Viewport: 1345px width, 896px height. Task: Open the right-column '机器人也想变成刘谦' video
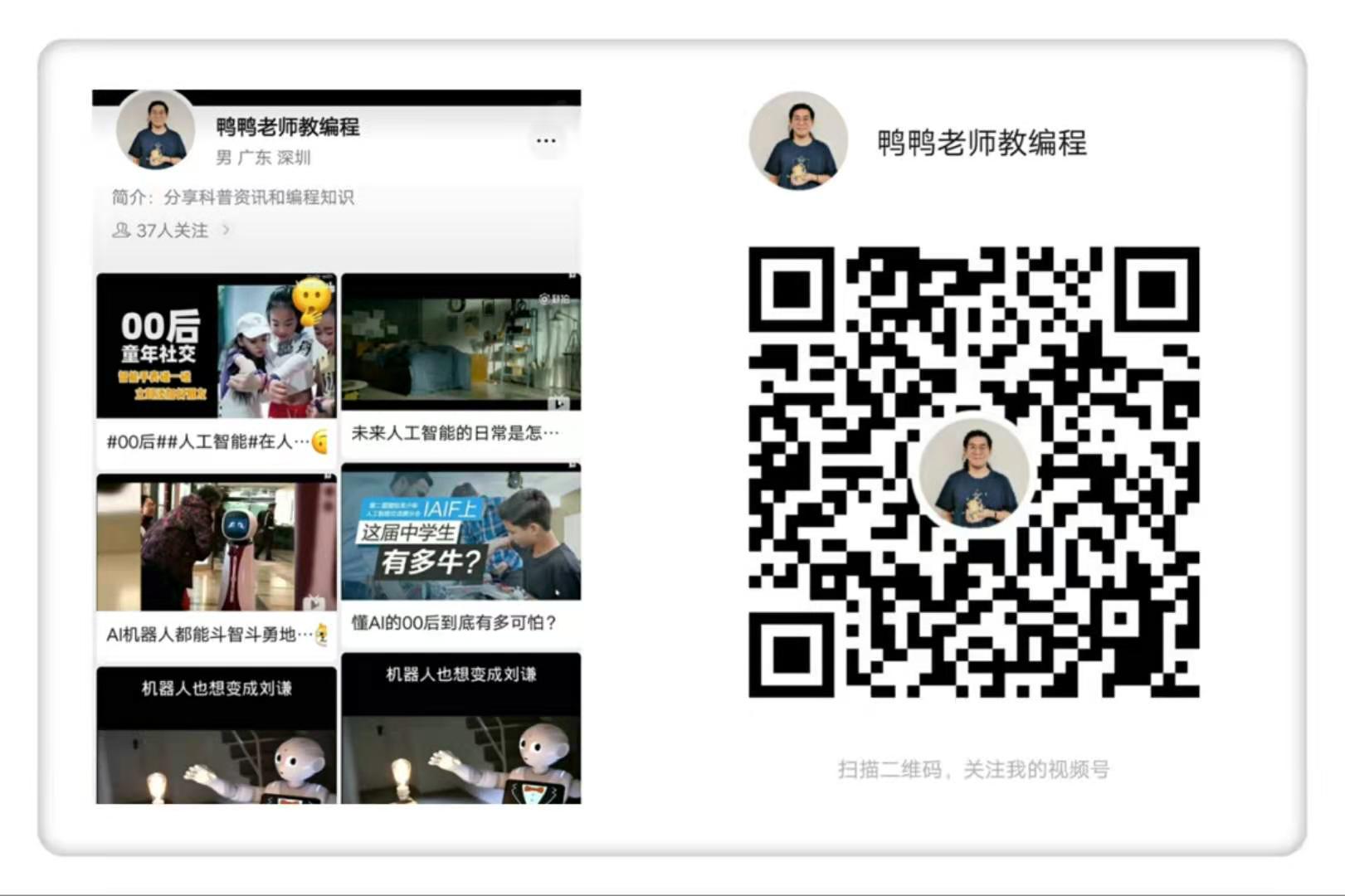tap(461, 728)
